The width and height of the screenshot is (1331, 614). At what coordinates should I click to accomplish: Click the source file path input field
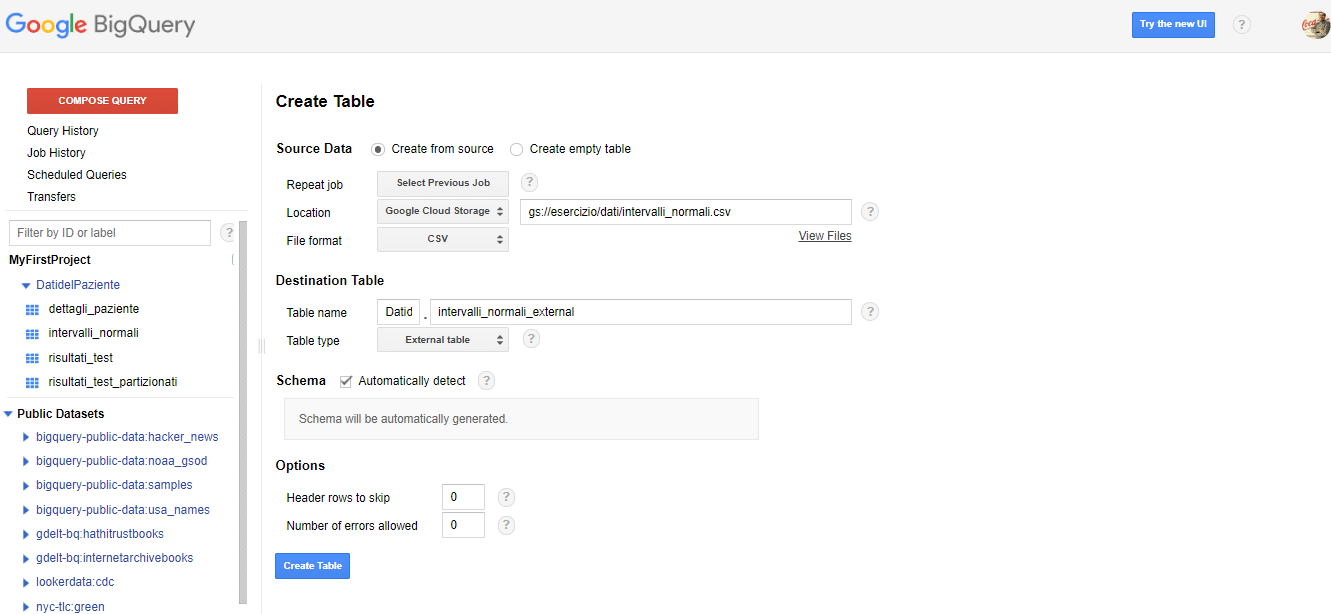(686, 212)
